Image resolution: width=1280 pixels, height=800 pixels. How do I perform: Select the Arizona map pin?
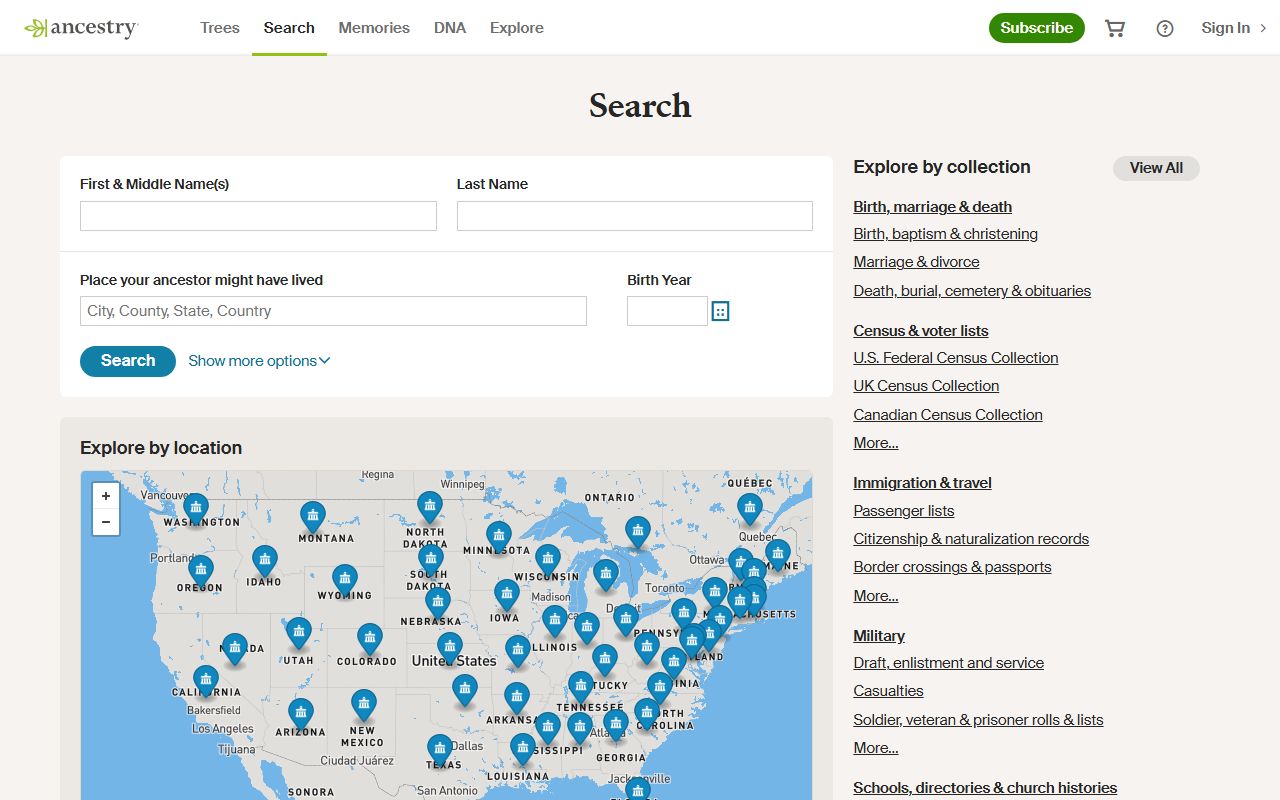301,715
